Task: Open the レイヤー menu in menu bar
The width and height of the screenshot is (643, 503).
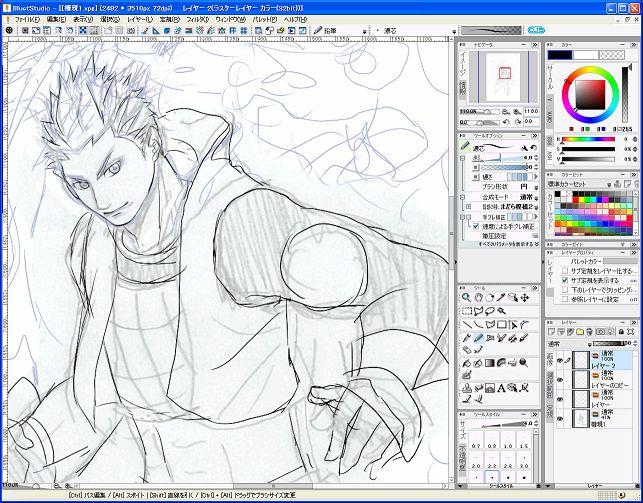Action: click(x=139, y=19)
